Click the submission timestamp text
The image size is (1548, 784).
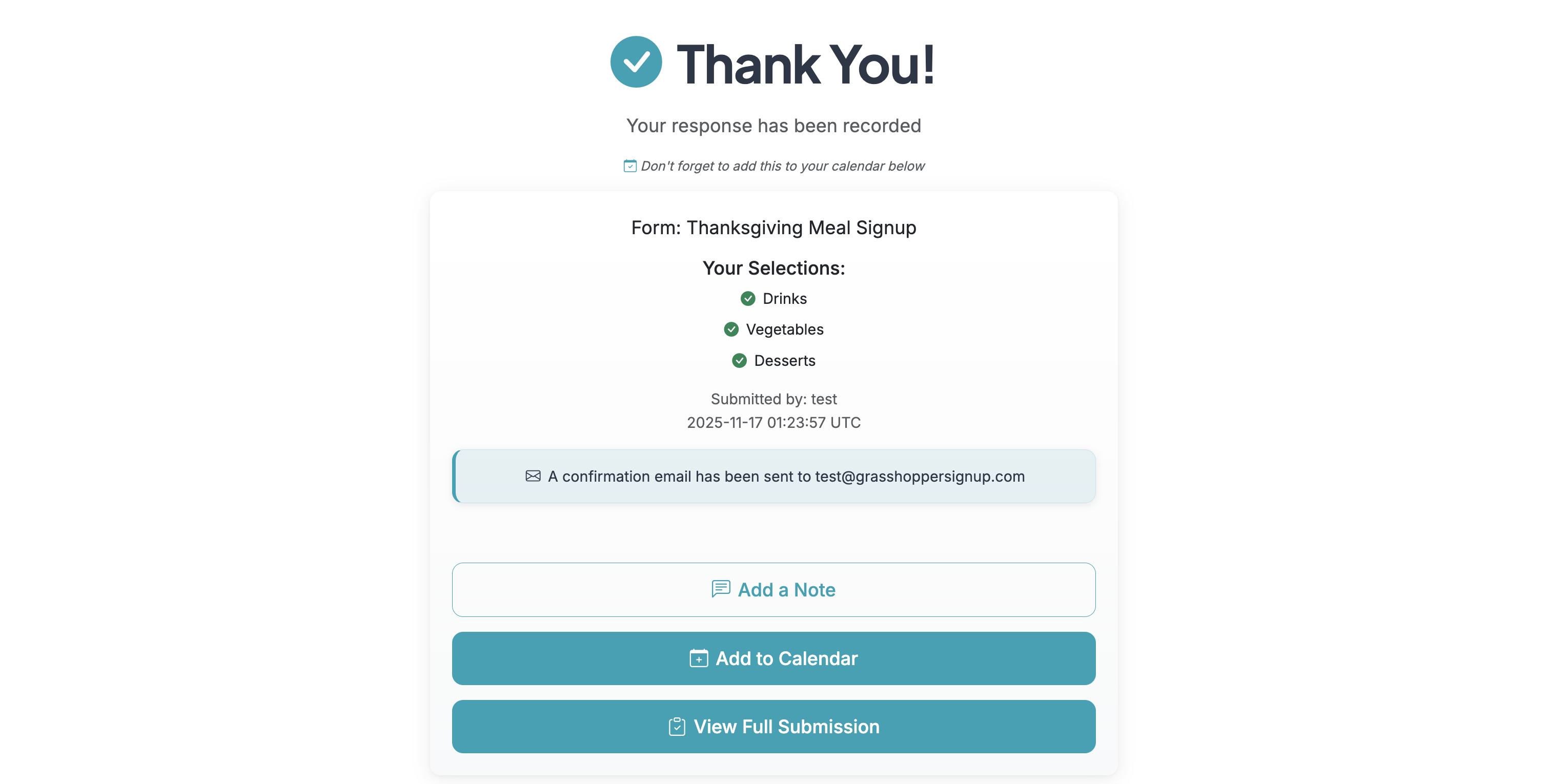[x=774, y=422]
